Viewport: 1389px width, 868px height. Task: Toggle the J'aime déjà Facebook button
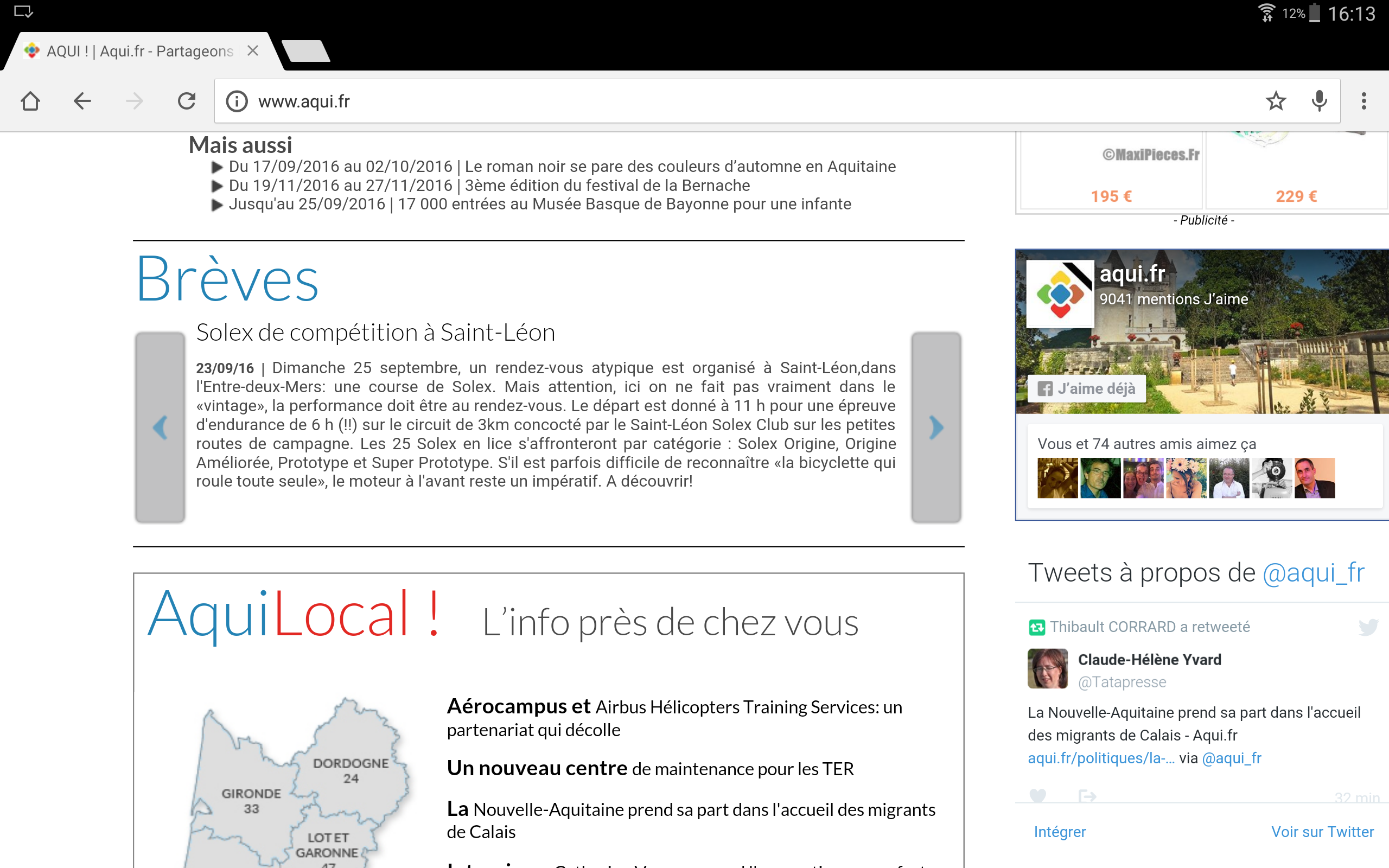click(1087, 388)
